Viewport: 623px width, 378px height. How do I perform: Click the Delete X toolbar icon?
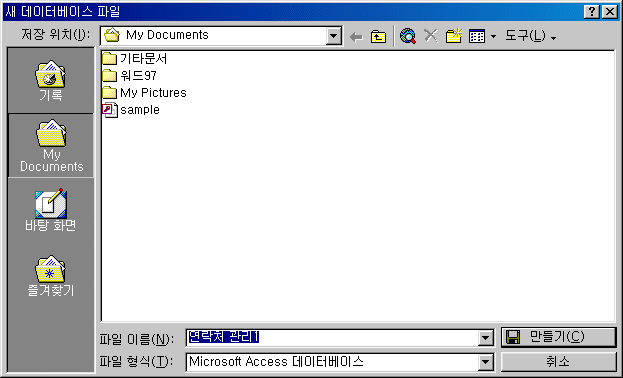[431, 36]
